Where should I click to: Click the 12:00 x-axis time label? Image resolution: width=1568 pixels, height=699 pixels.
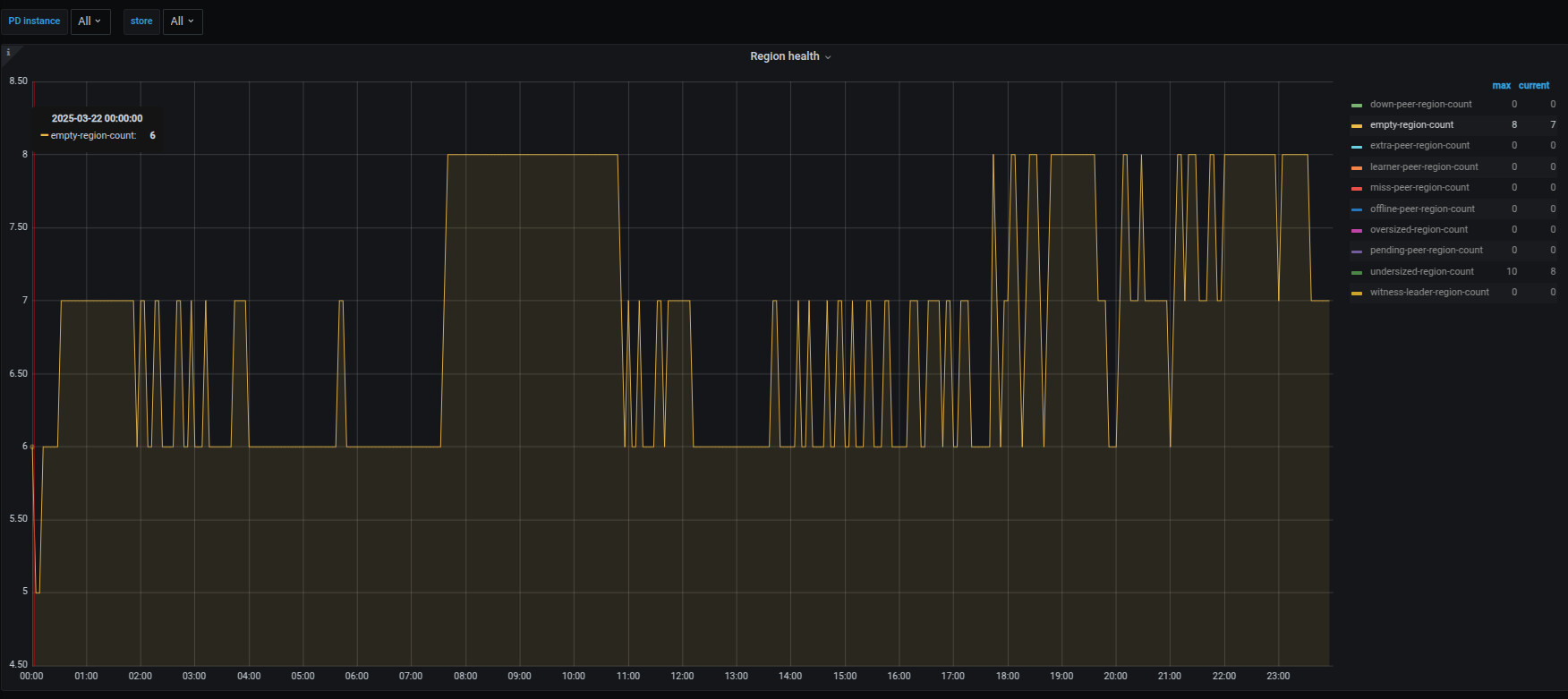tap(682, 677)
